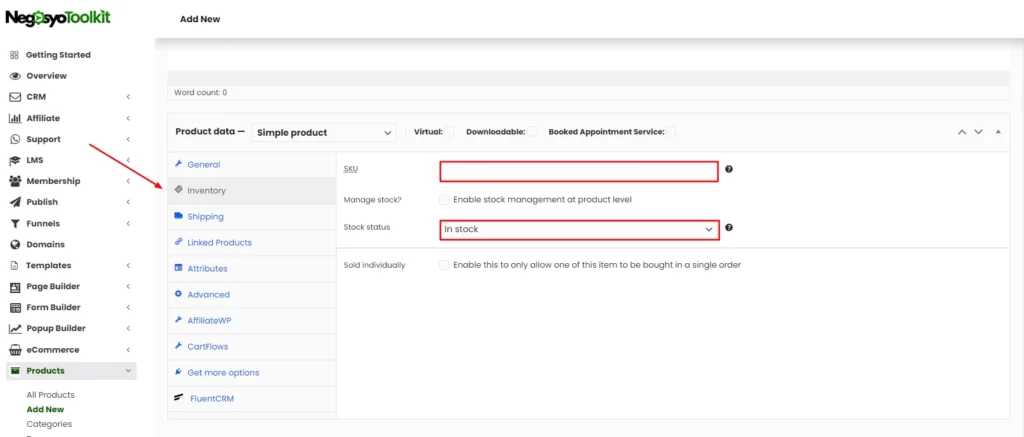Screen dimensions: 1024x437
Task: Click the Getting Started grid icon
Action: click(x=14, y=55)
